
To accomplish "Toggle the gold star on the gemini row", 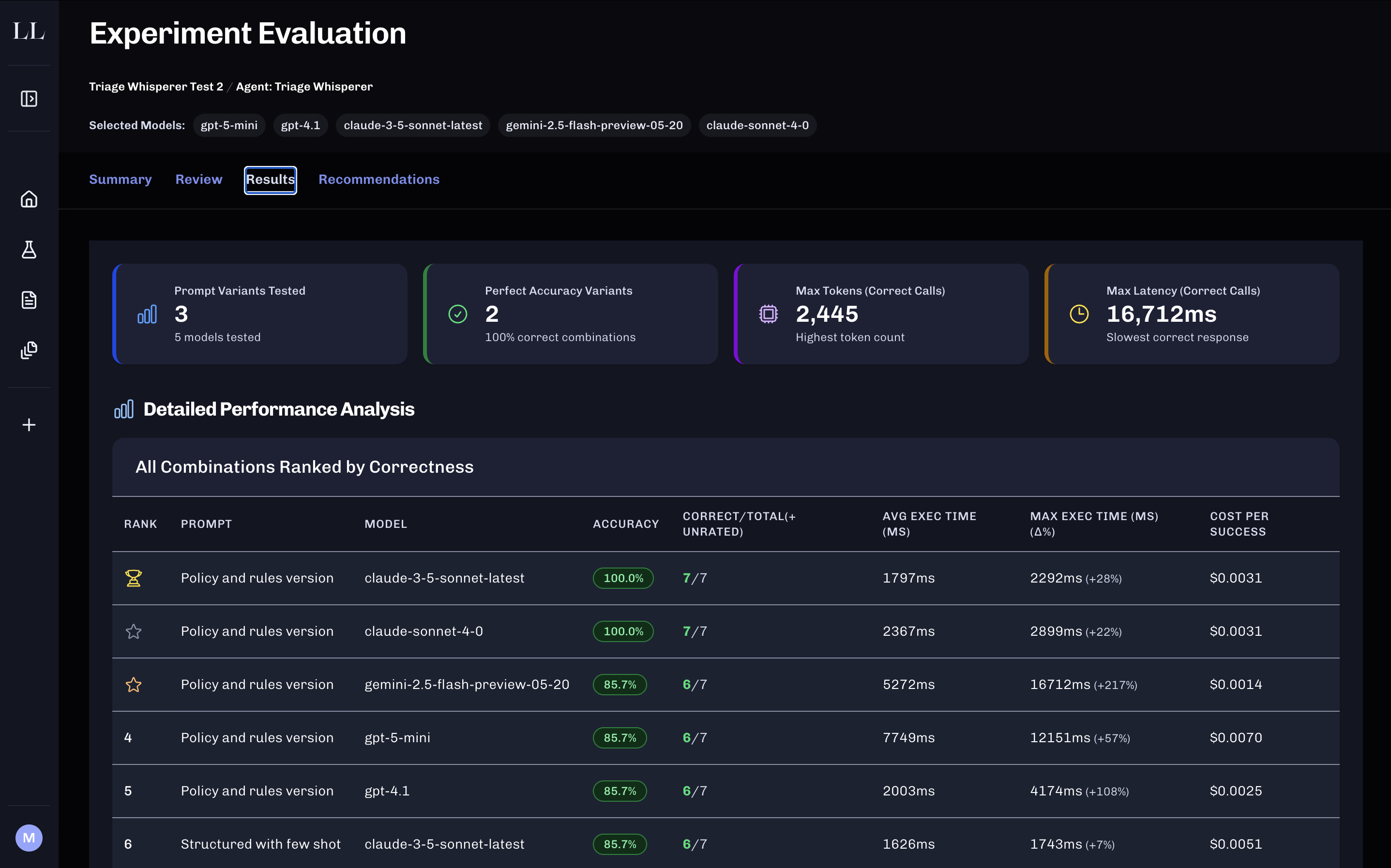I will point(133,684).
